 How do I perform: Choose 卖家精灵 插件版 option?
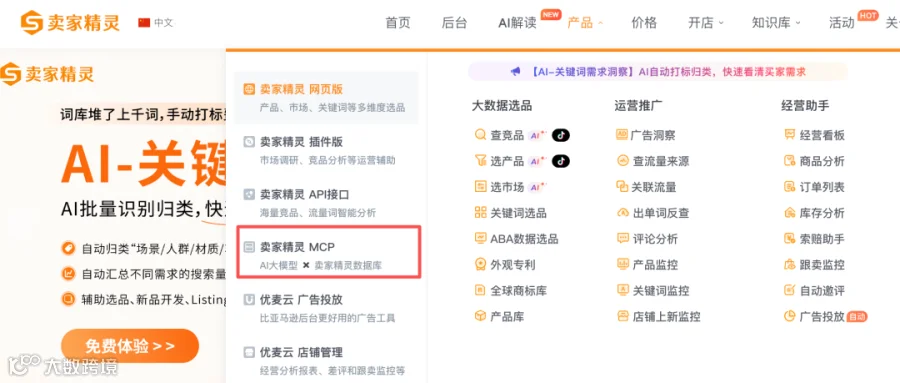point(327,149)
